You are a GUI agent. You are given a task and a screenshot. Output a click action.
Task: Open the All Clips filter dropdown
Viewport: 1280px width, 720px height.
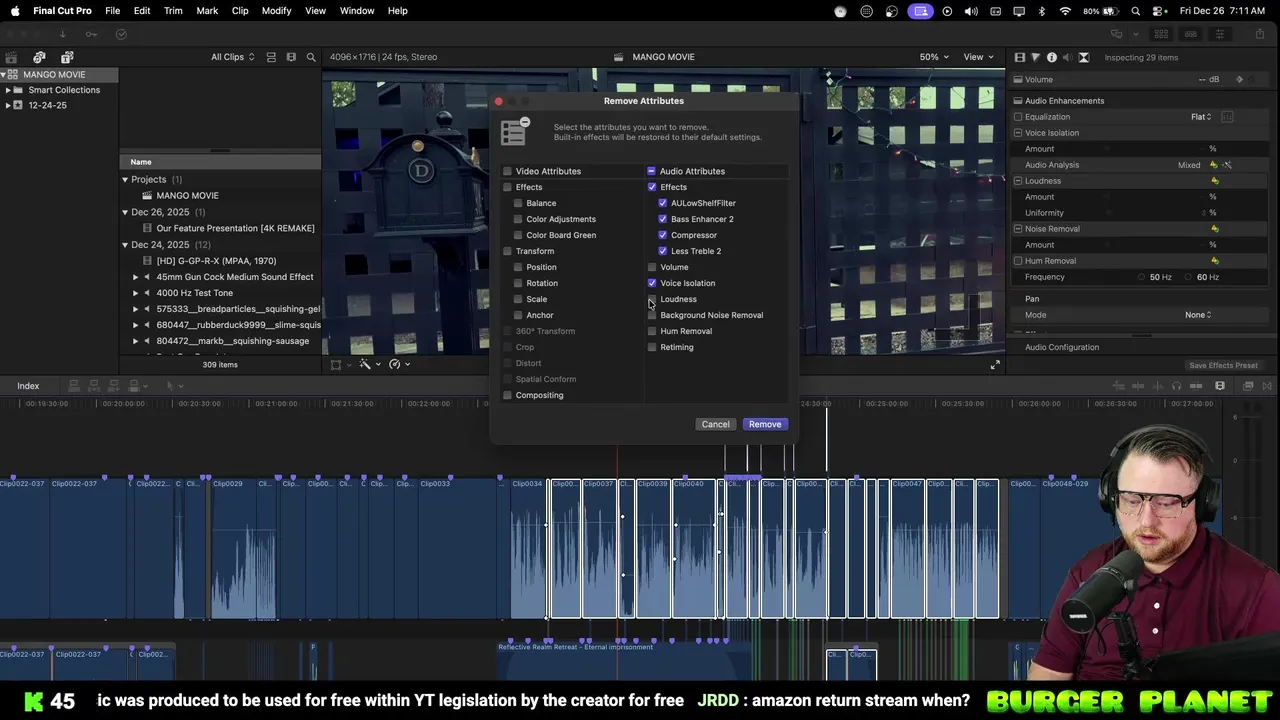232,57
